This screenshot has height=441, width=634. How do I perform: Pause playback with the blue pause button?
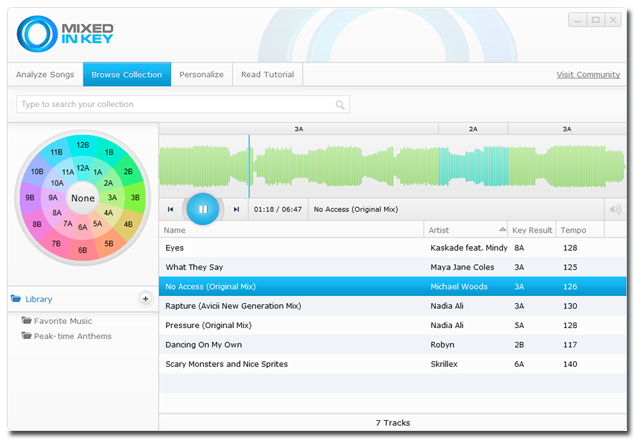(x=203, y=209)
